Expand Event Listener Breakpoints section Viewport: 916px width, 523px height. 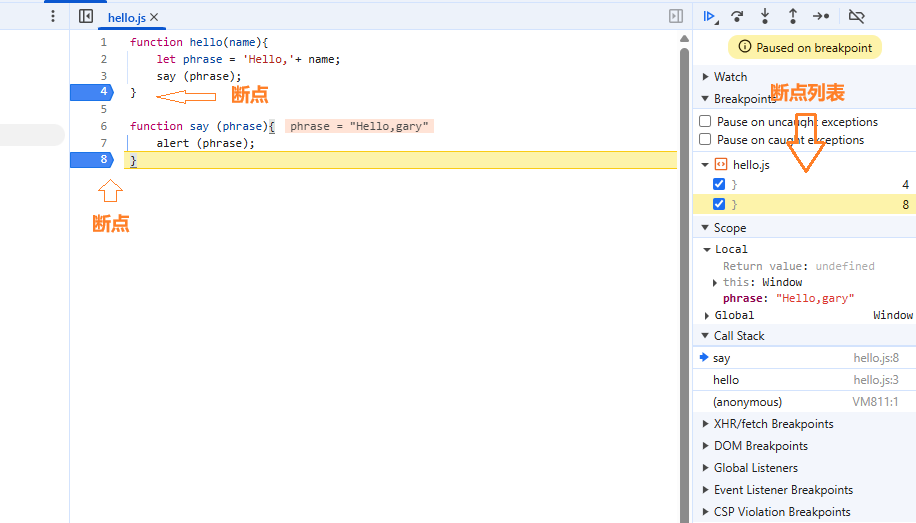(706, 490)
